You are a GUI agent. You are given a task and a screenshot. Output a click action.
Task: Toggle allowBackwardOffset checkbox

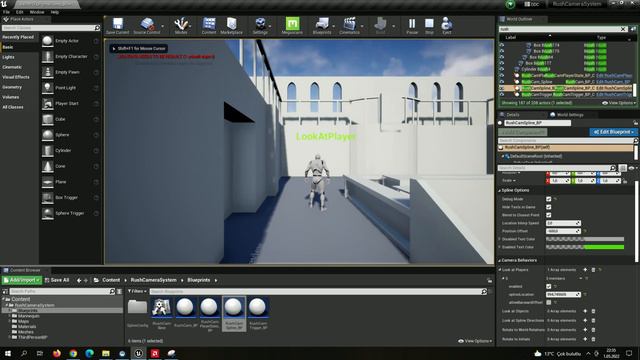pyautogui.click(x=549, y=302)
